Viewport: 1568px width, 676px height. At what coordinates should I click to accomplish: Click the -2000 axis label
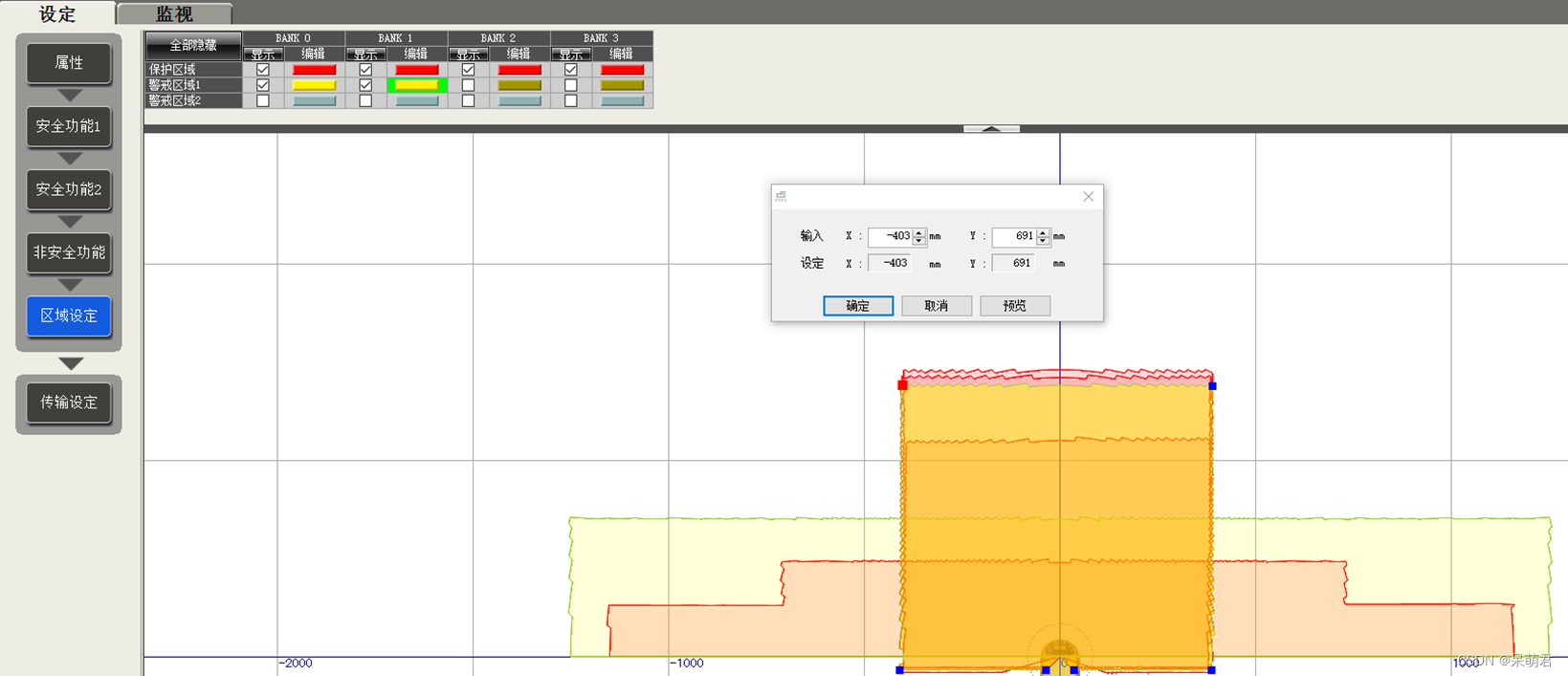point(296,664)
